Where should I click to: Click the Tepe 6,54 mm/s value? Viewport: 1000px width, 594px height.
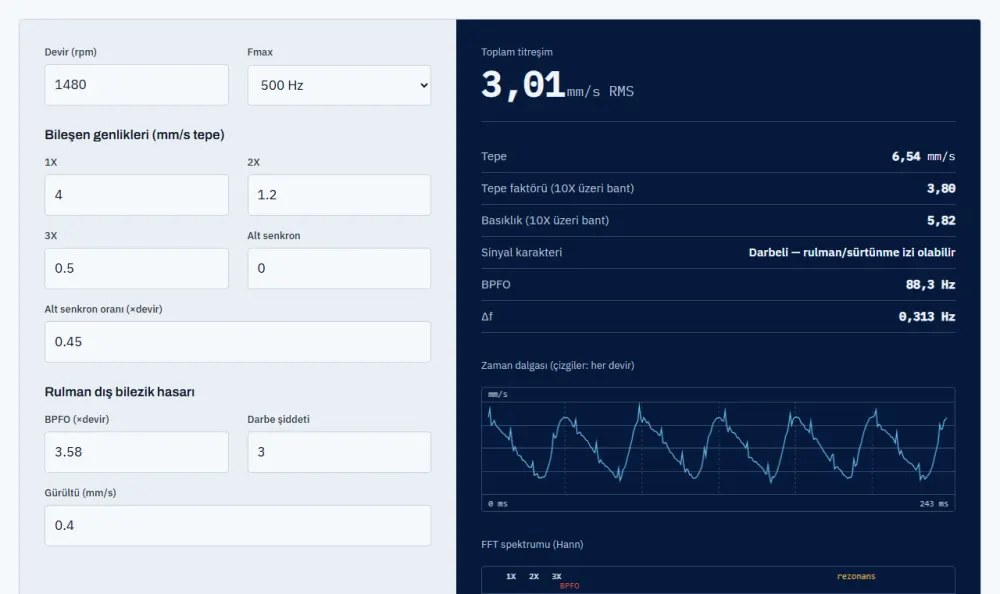coord(923,156)
